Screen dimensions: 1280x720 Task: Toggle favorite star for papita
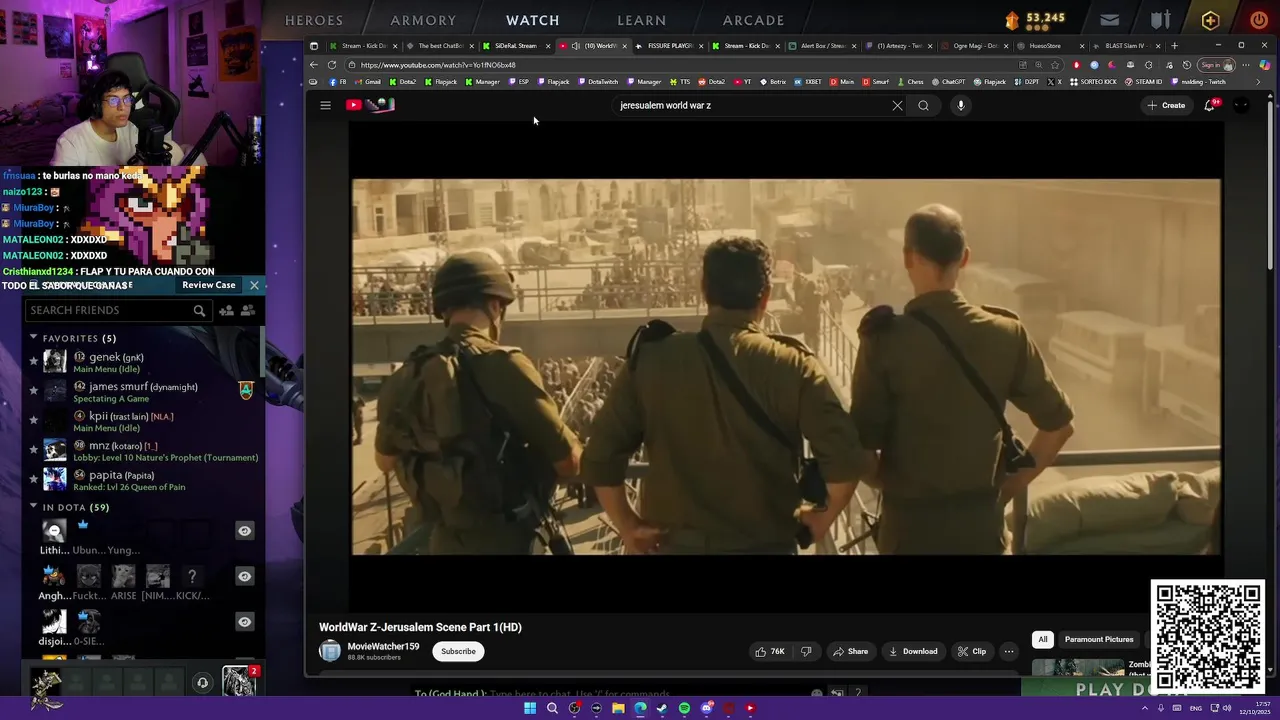pos(33,479)
